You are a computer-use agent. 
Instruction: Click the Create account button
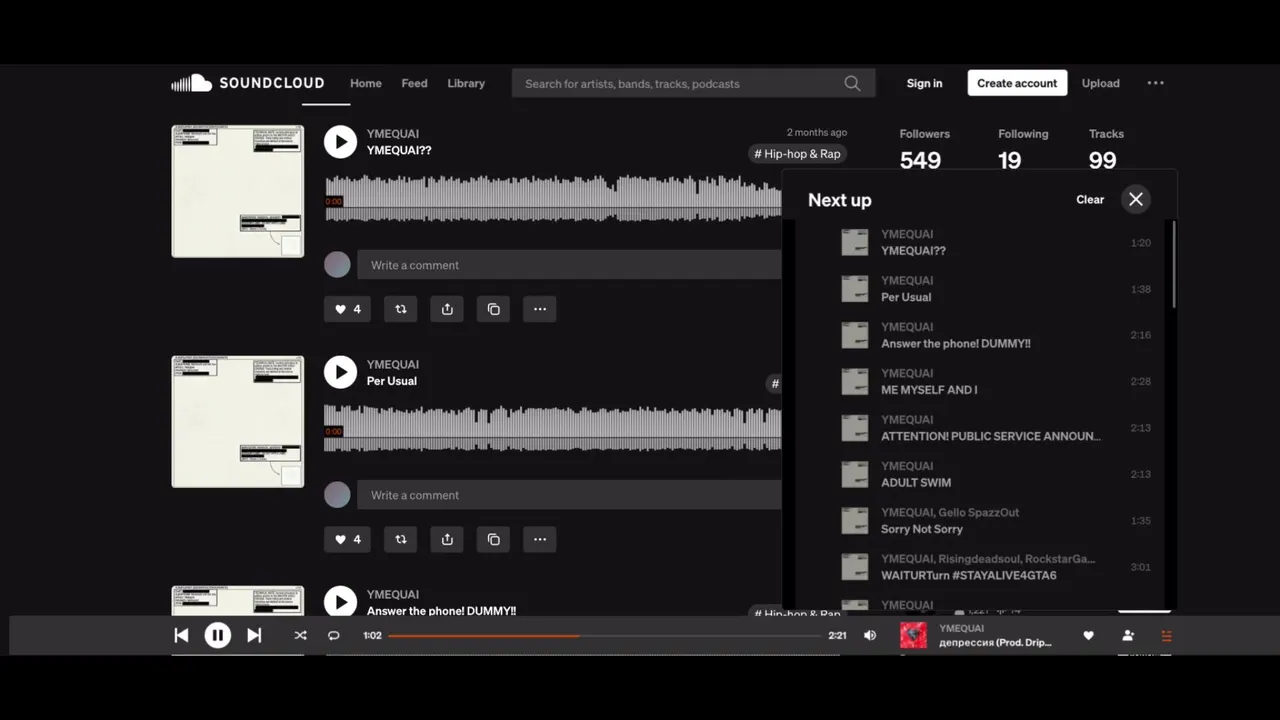(x=1017, y=83)
